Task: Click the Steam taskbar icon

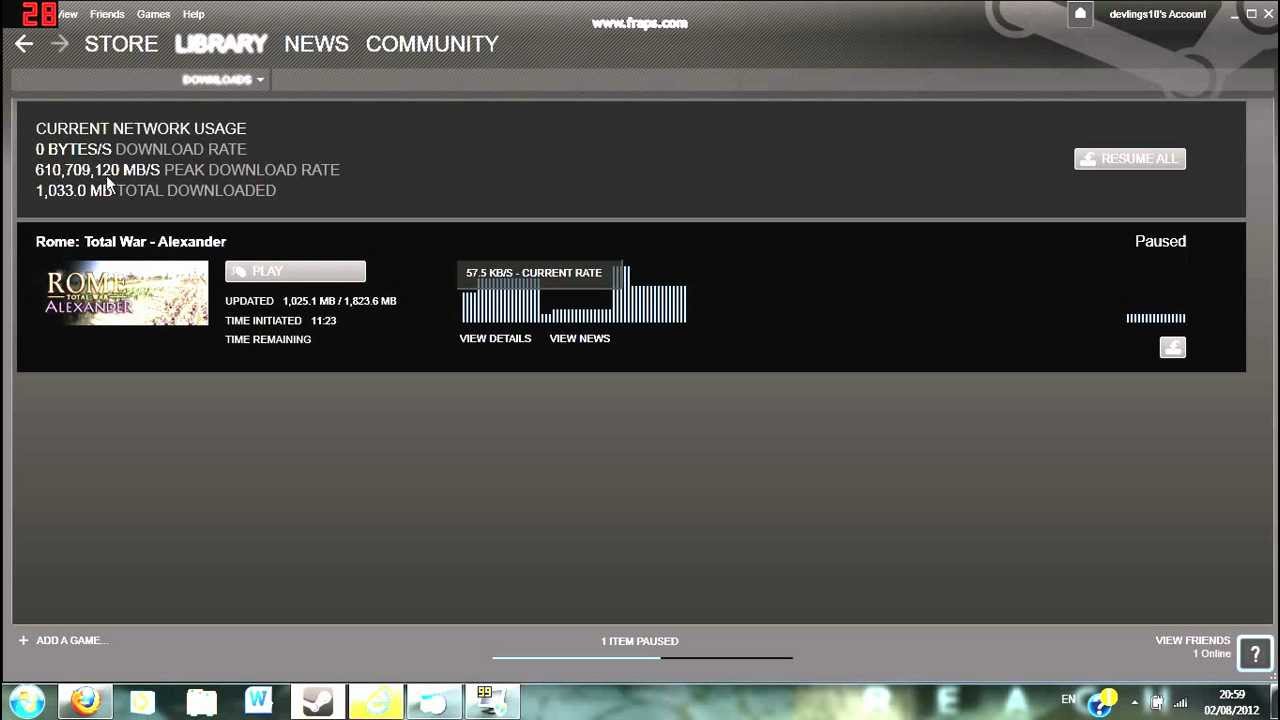Action: tap(318, 701)
